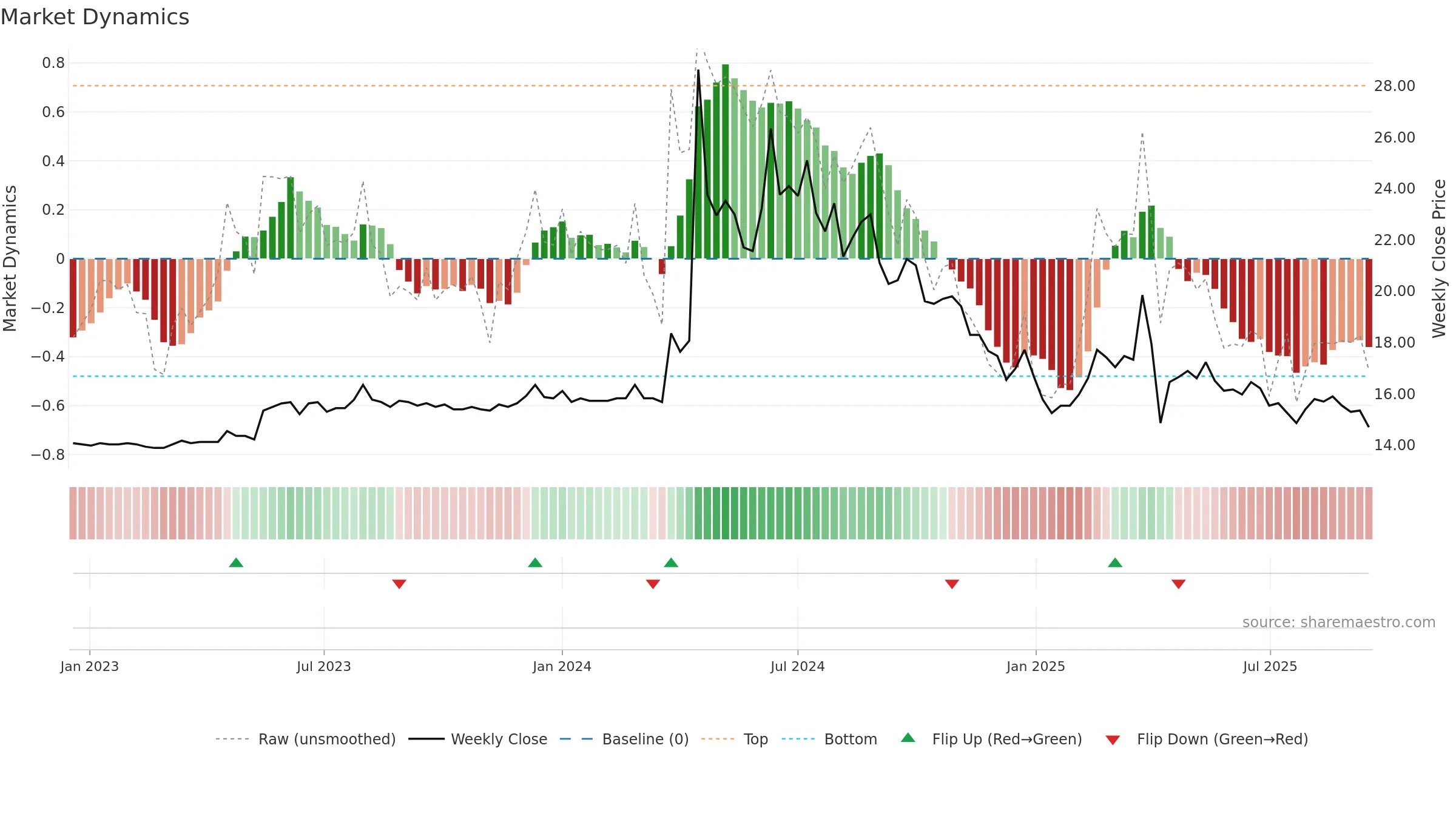Click the flip-up triangle just before Jan 2024
This screenshot has height=819, width=1456.
pyautogui.click(x=535, y=562)
